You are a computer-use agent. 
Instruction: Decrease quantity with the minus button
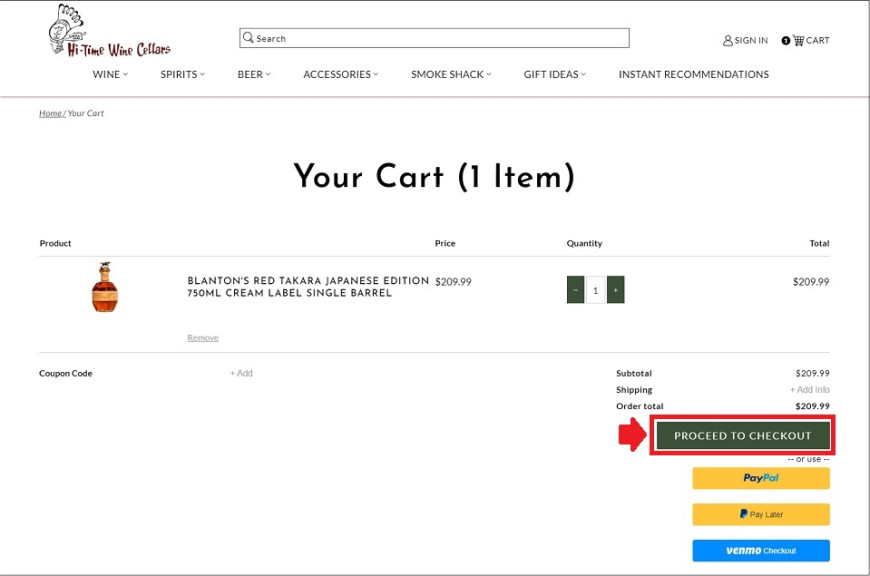(x=575, y=290)
